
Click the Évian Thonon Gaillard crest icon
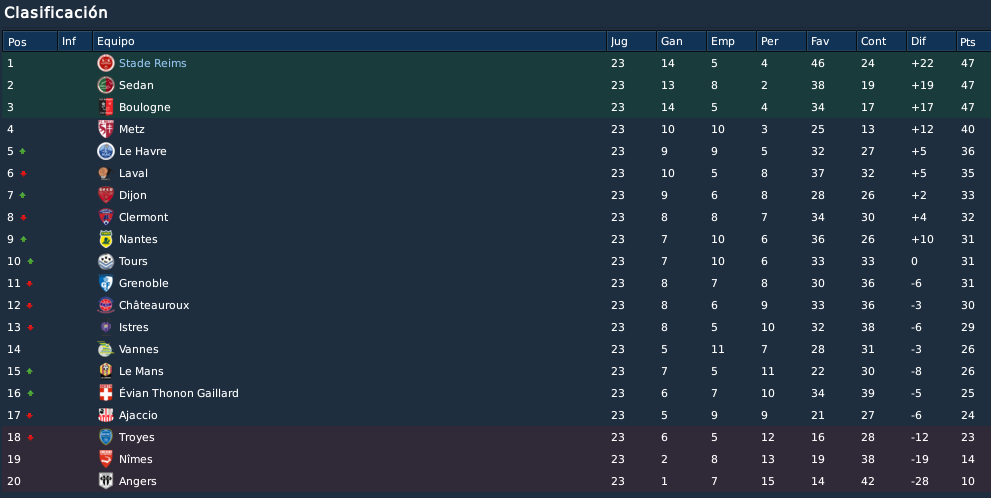pyautogui.click(x=106, y=393)
